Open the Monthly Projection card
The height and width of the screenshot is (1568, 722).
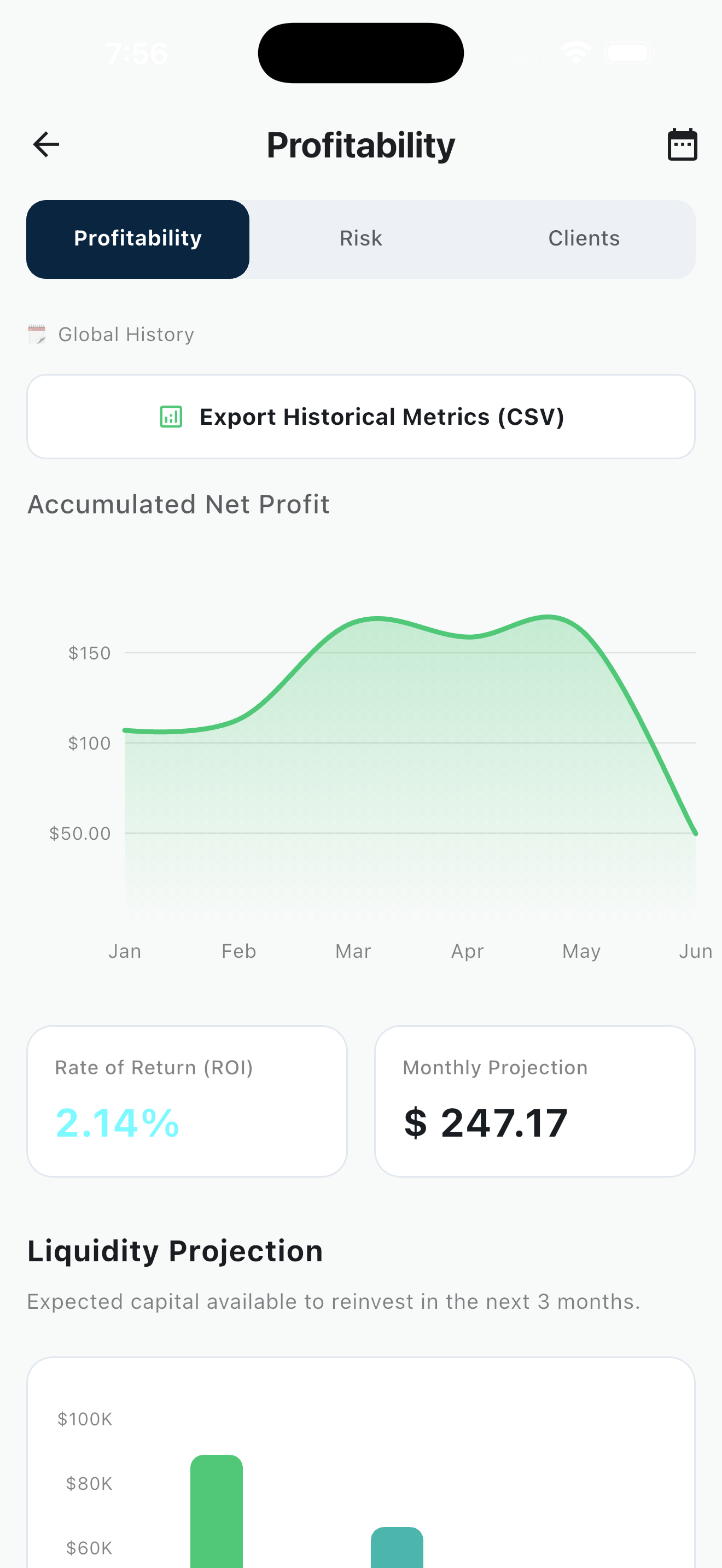coord(534,1101)
